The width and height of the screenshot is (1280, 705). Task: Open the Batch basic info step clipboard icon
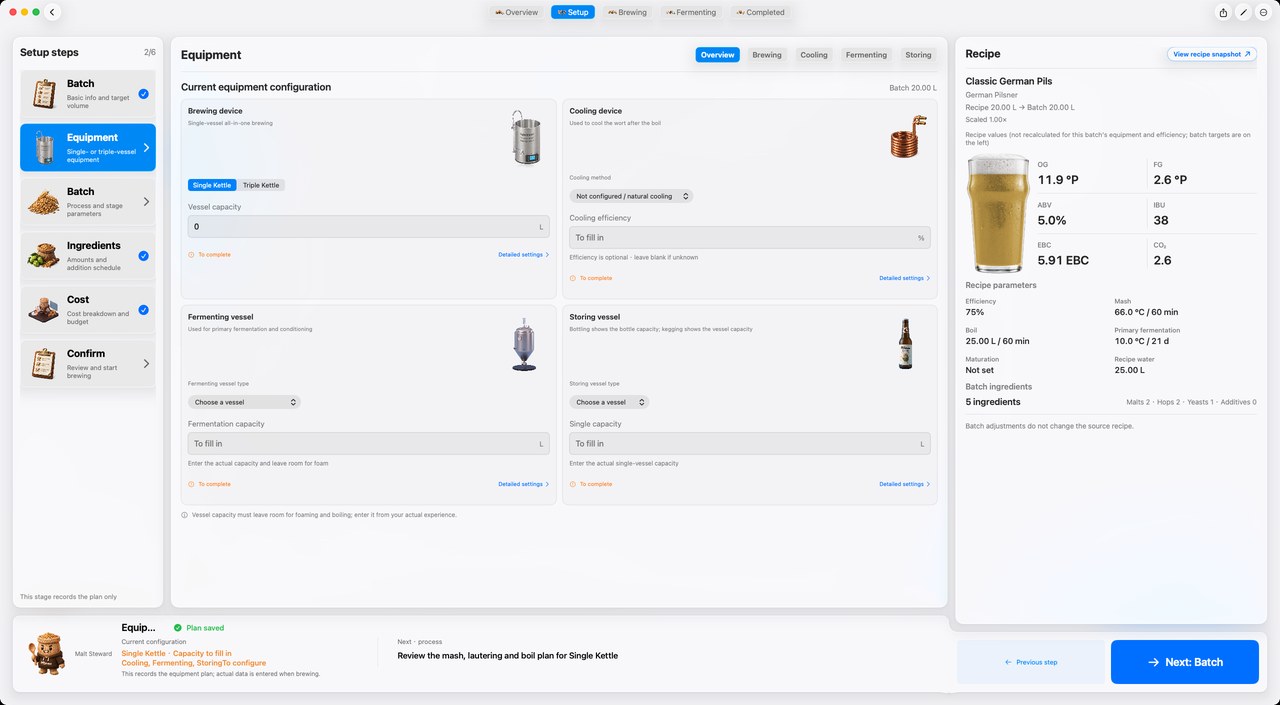coord(44,94)
